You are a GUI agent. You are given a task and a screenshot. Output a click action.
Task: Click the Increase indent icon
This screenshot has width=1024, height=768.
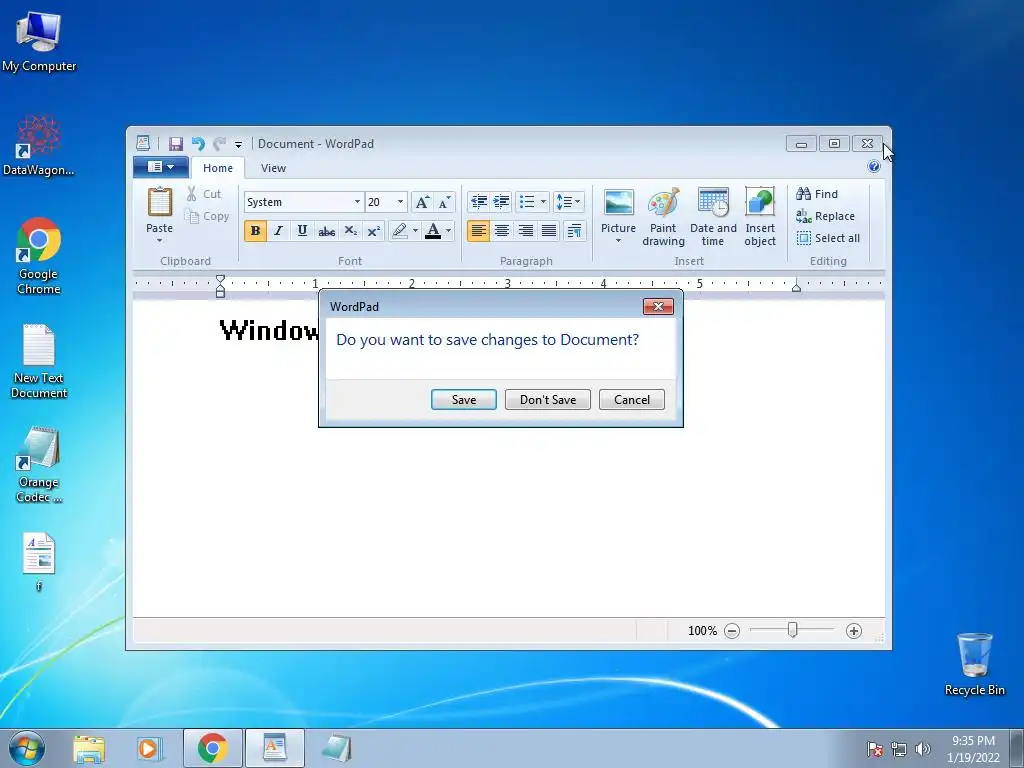(502, 202)
